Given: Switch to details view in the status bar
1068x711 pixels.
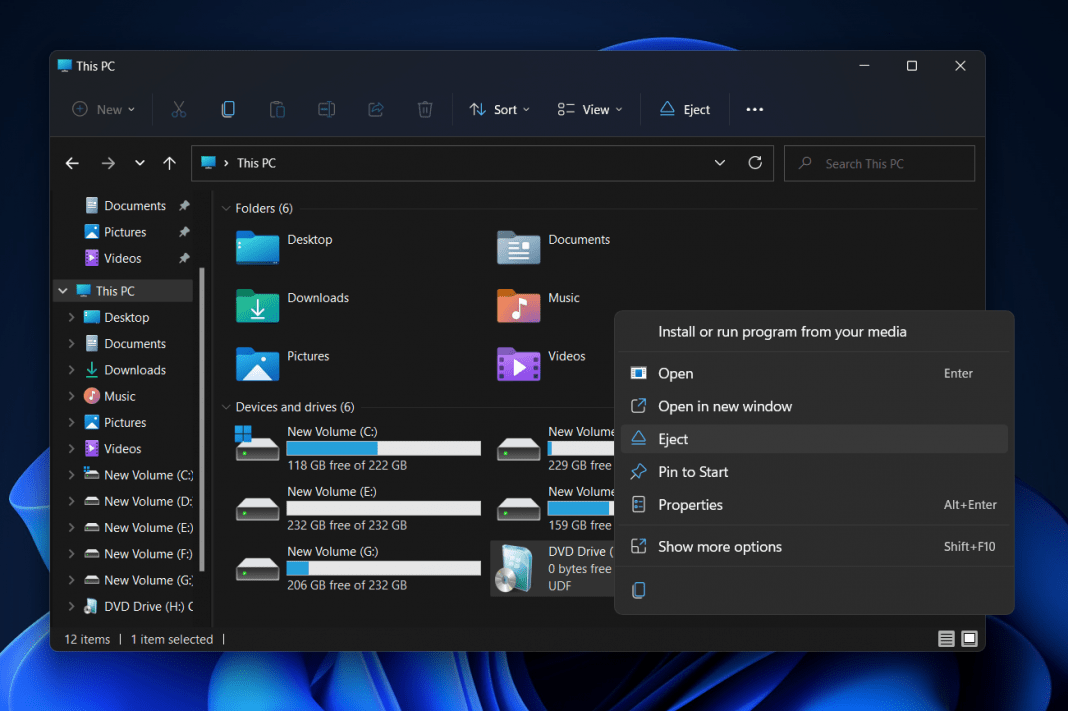Looking at the screenshot, I should (946, 638).
